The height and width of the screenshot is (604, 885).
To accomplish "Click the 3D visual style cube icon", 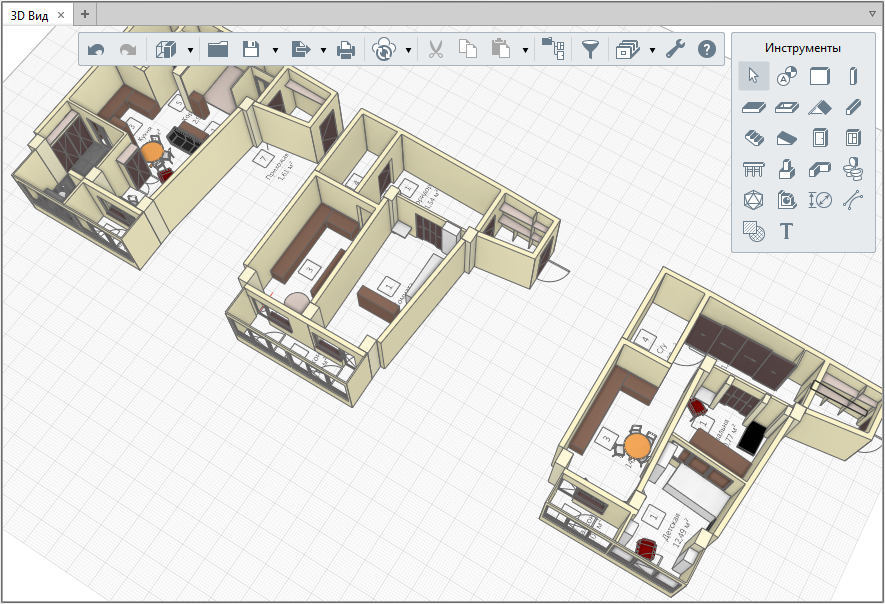I will click(x=166, y=50).
